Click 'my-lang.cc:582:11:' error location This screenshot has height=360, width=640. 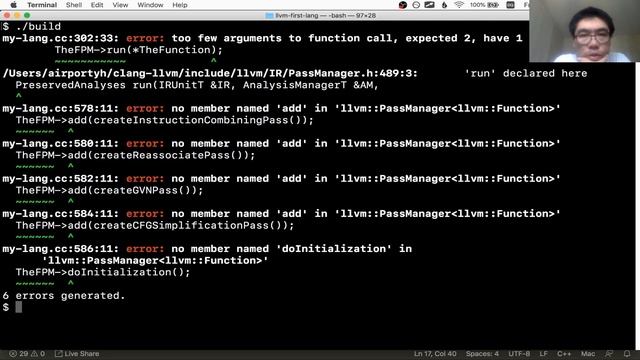click(x=60, y=179)
